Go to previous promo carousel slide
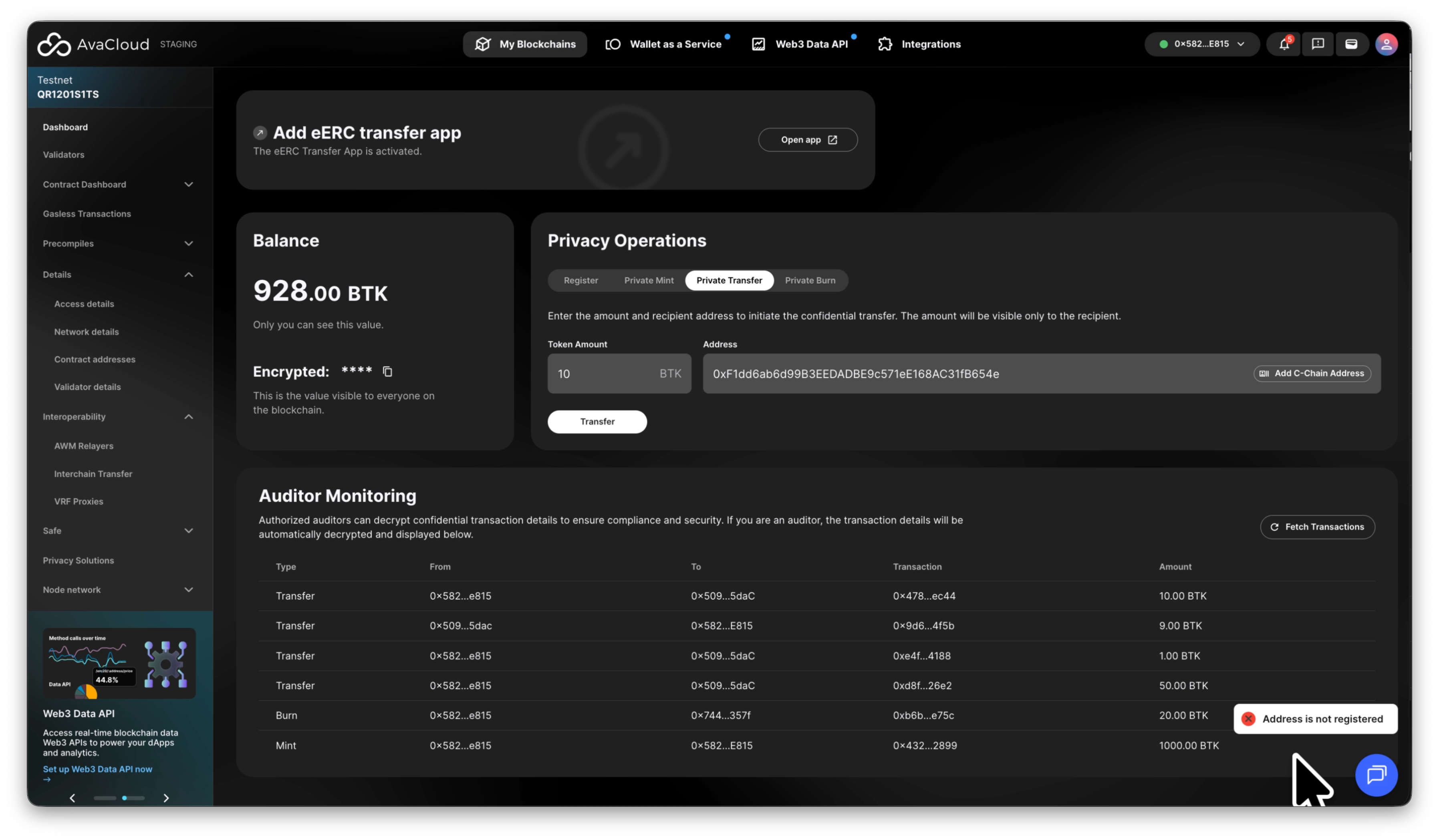Screen dimensions: 1439x840 [72, 798]
